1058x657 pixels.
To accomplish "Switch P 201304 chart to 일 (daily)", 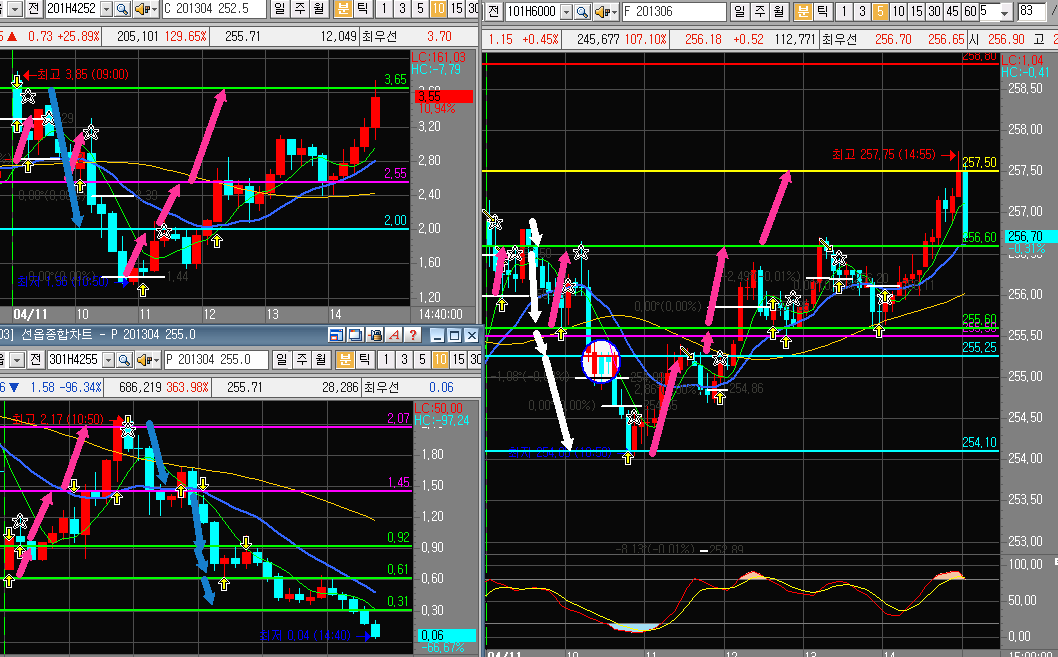I will pos(282,360).
